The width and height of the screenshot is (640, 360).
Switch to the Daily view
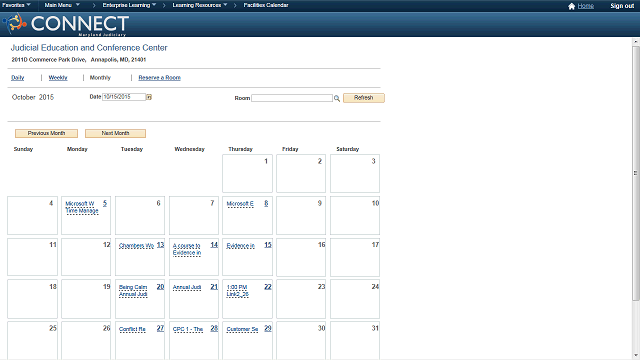[18, 78]
